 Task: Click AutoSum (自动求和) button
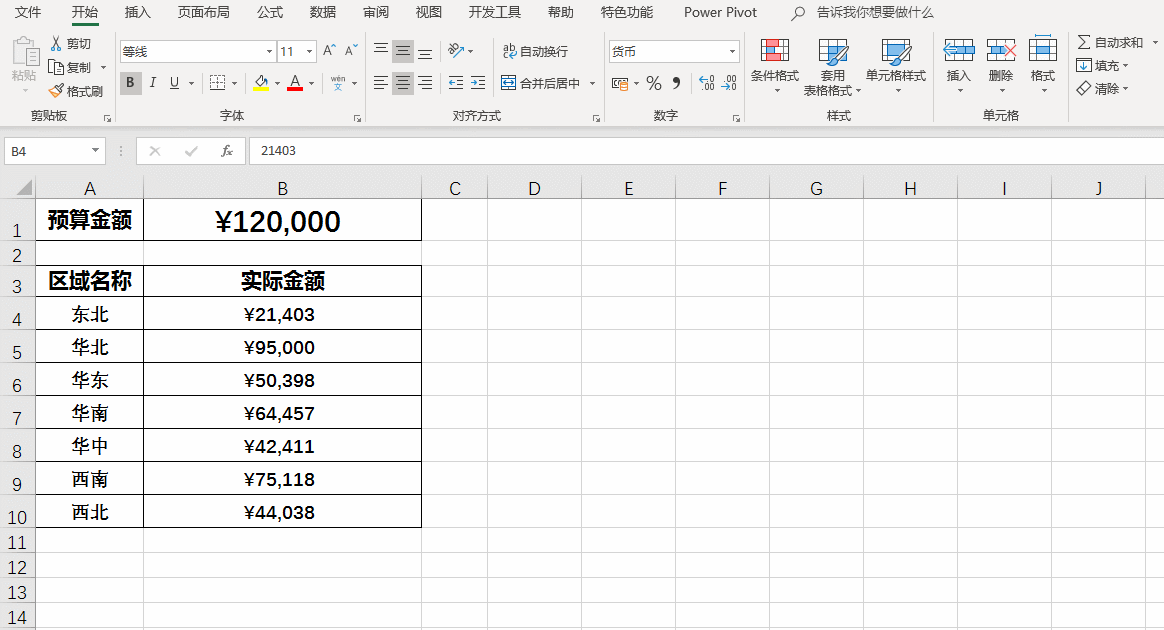click(x=1111, y=43)
